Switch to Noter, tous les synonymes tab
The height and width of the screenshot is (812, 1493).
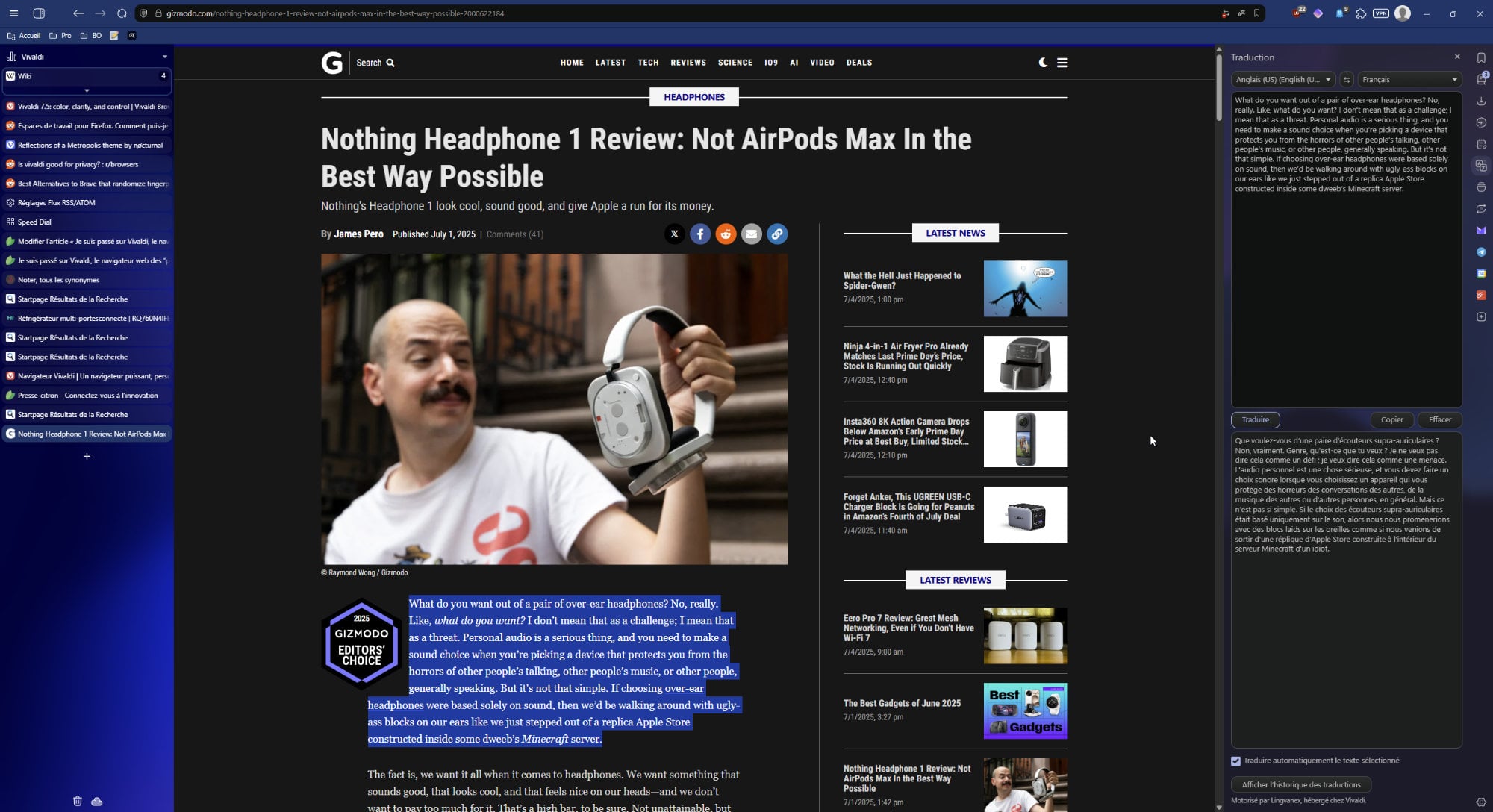pos(87,280)
